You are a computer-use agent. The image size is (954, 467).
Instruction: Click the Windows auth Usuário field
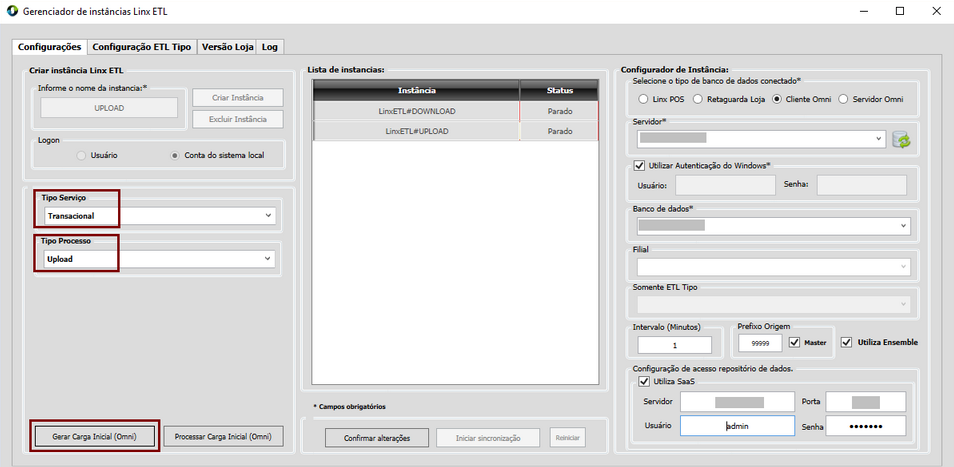[x=725, y=185]
